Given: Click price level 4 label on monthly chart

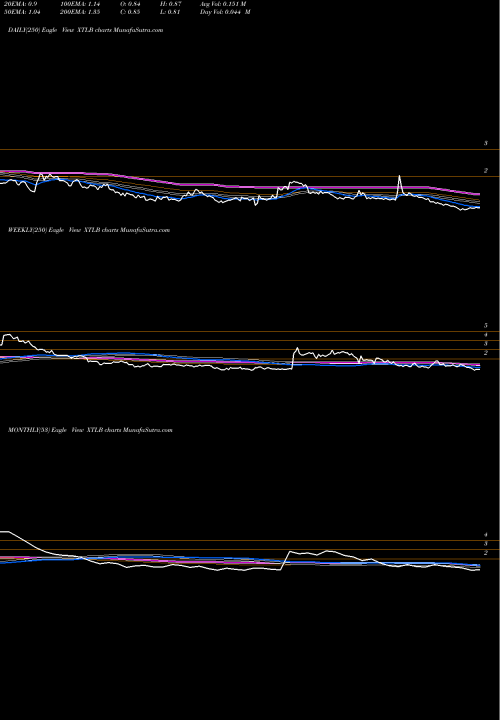Looking at the screenshot, I should (485, 535).
